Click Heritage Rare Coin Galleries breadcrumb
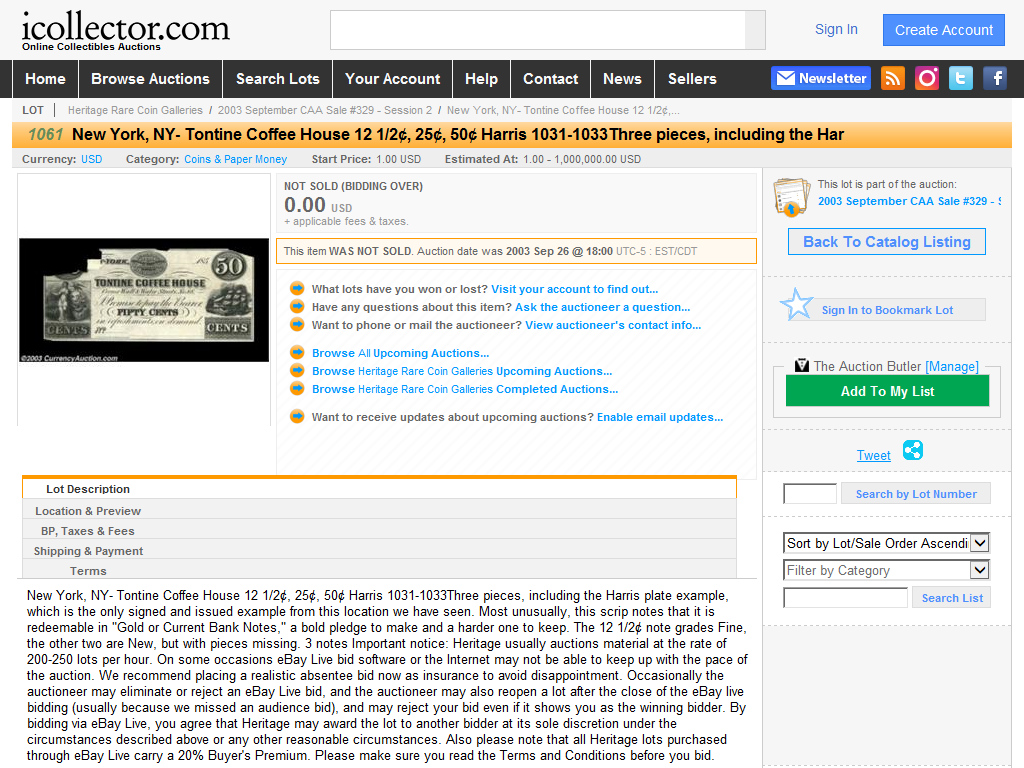This screenshot has height=768, width=1024. pyautogui.click(x=135, y=110)
